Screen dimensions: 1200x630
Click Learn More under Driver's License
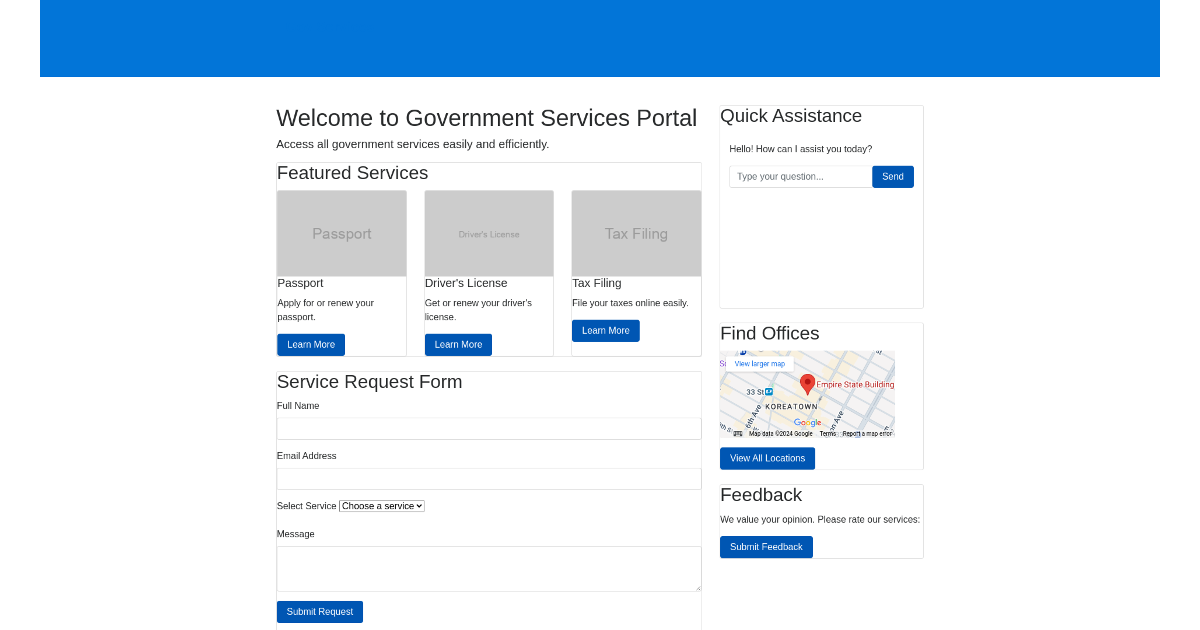coord(458,344)
